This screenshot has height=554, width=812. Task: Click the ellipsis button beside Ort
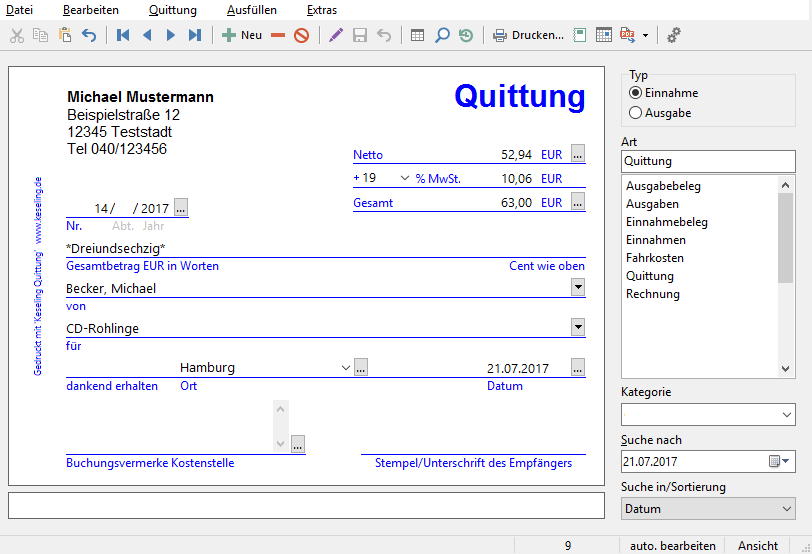[361, 367]
